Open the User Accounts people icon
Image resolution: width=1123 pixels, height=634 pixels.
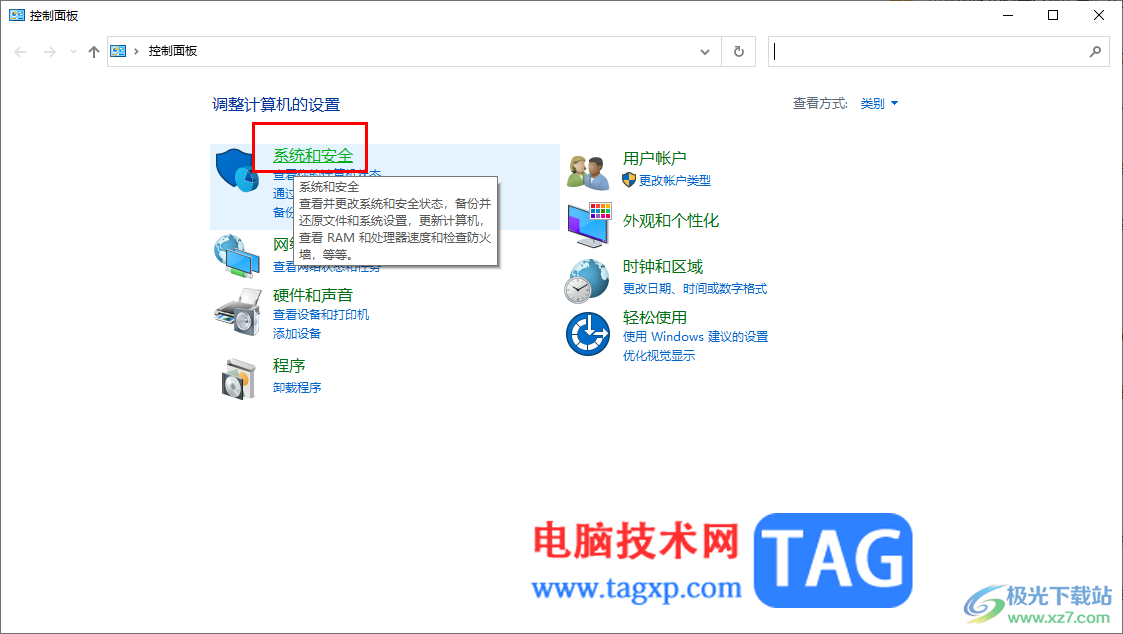pos(588,172)
